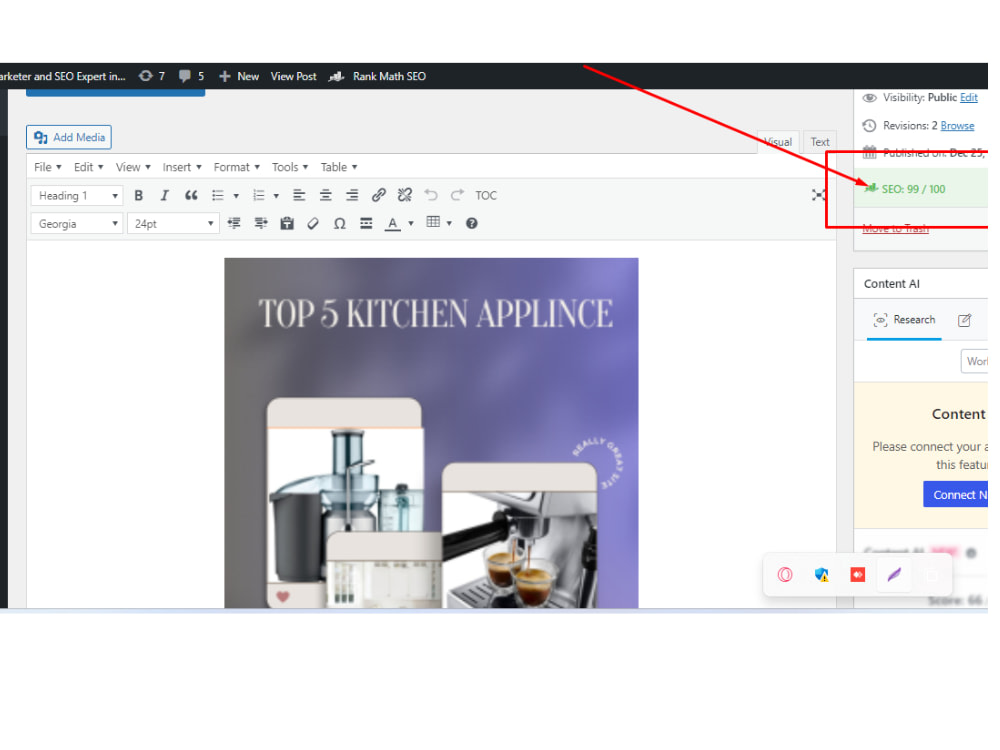Apply text color with the A icon
Viewport: 1000px width, 750px height.
tap(393, 223)
